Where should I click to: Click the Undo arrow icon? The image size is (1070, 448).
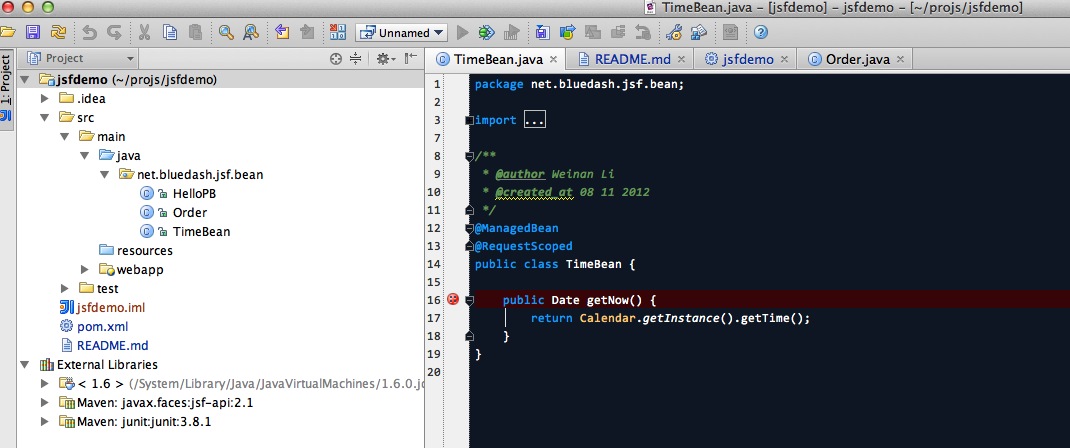[x=89, y=32]
